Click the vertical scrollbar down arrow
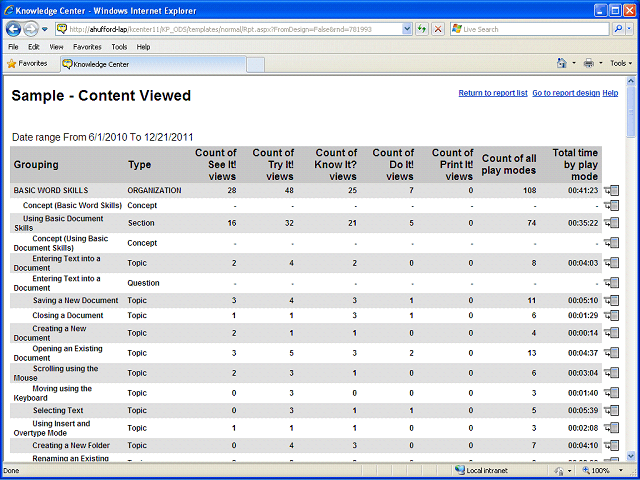Image resolution: width=640 pixels, height=480 pixels. [x=631, y=456]
